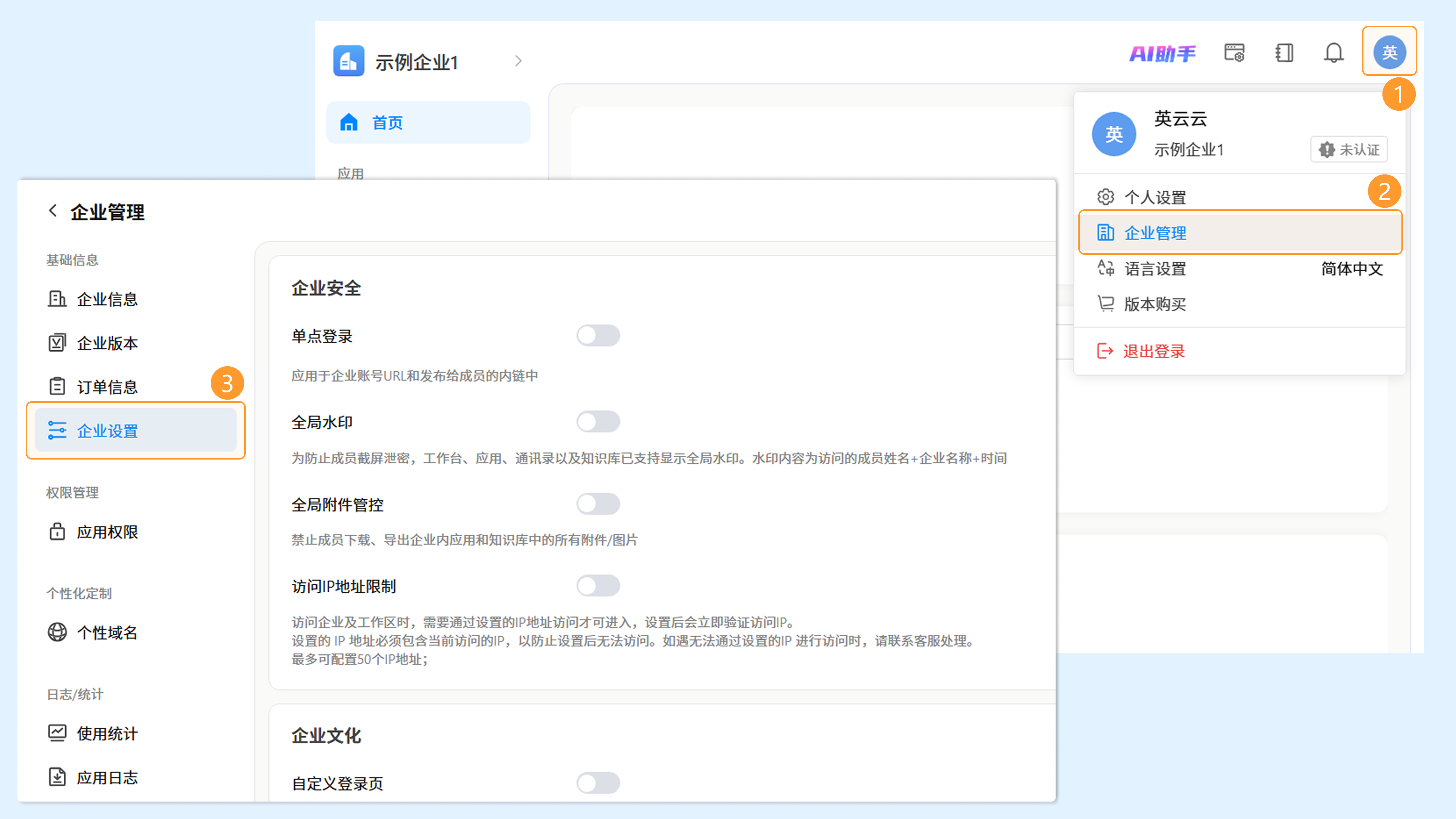The width and height of the screenshot is (1456, 819).
Task: Click the 企业设置 sliders icon
Action: (x=56, y=431)
